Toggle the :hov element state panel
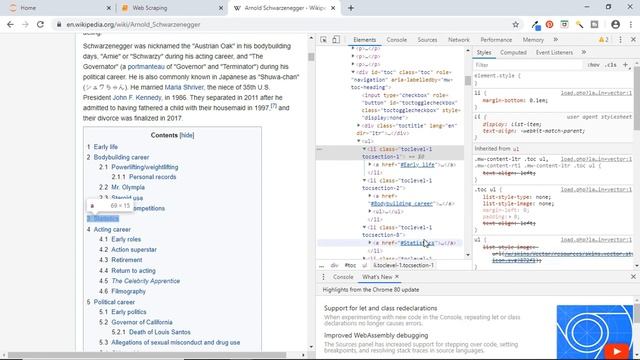The width and height of the screenshot is (640, 360). pyautogui.click(x=593, y=65)
